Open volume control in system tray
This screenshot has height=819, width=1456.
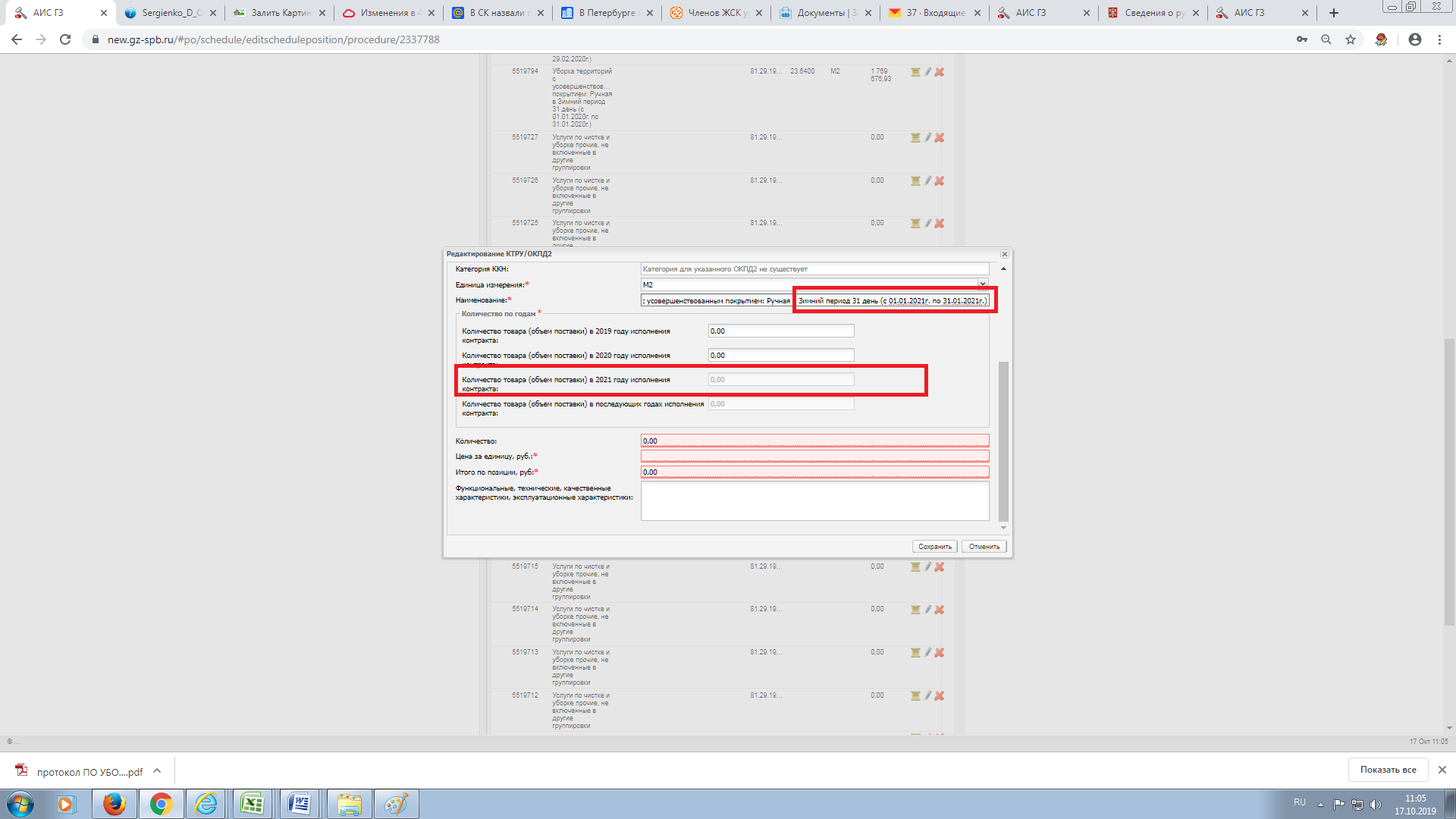click(x=1376, y=805)
